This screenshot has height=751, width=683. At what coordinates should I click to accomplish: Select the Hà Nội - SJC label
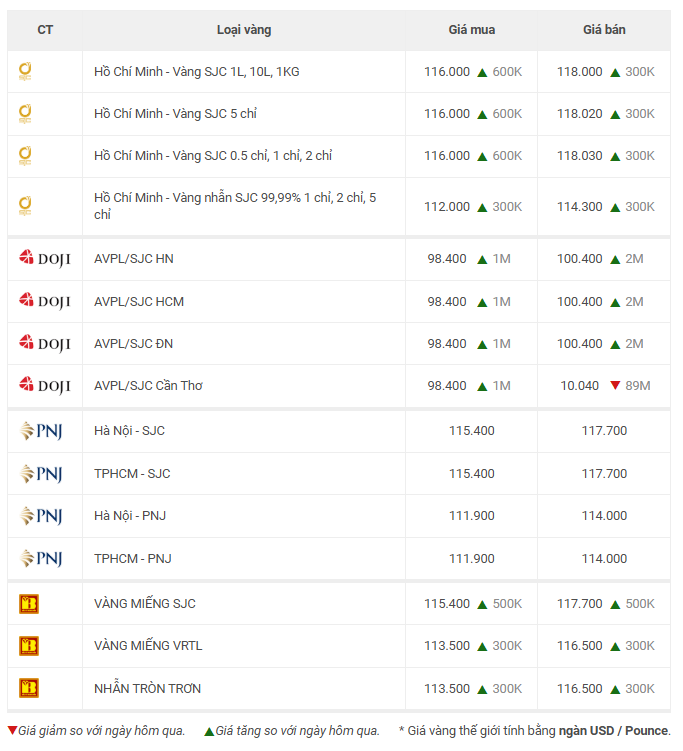point(129,431)
